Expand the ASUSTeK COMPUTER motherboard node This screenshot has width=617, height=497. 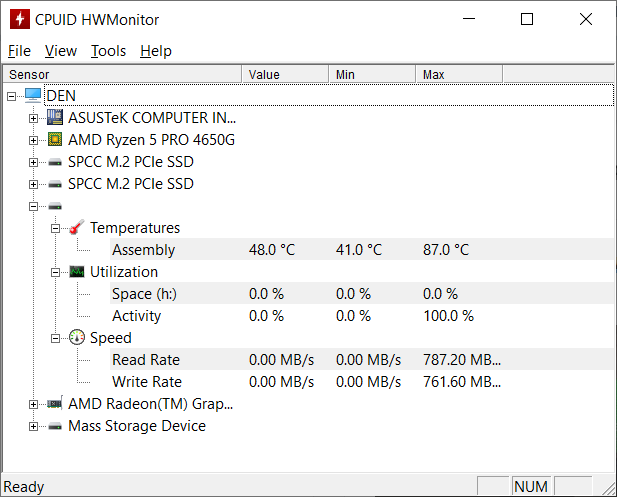(33, 118)
